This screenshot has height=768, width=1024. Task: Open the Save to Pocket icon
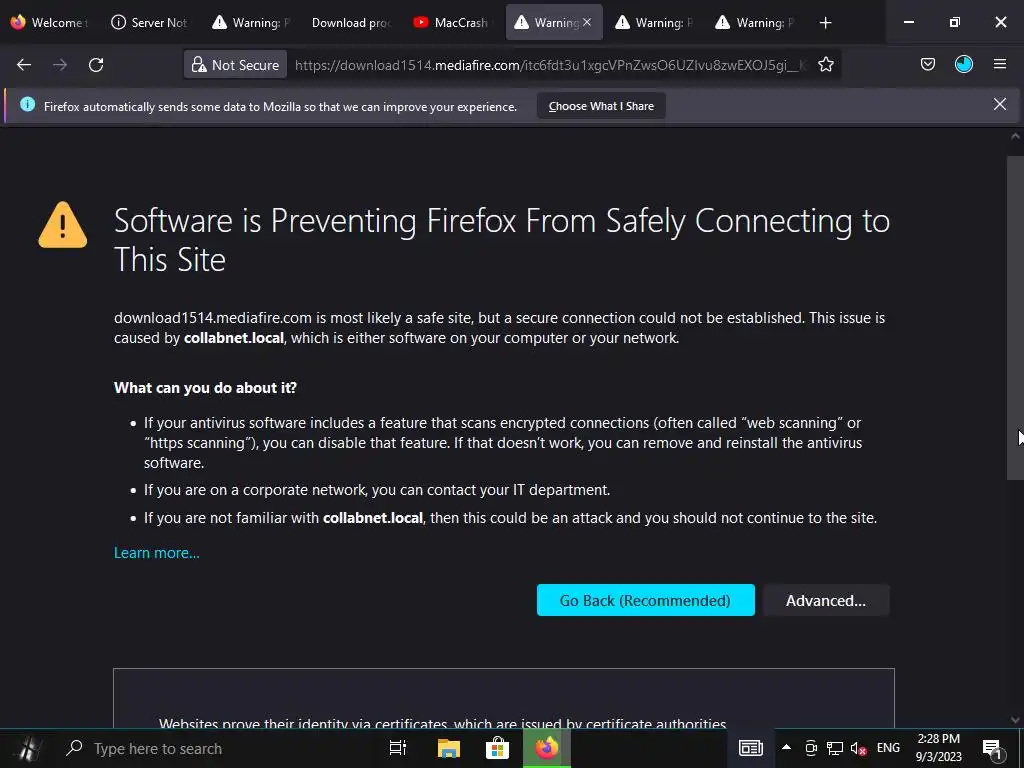[x=927, y=64]
